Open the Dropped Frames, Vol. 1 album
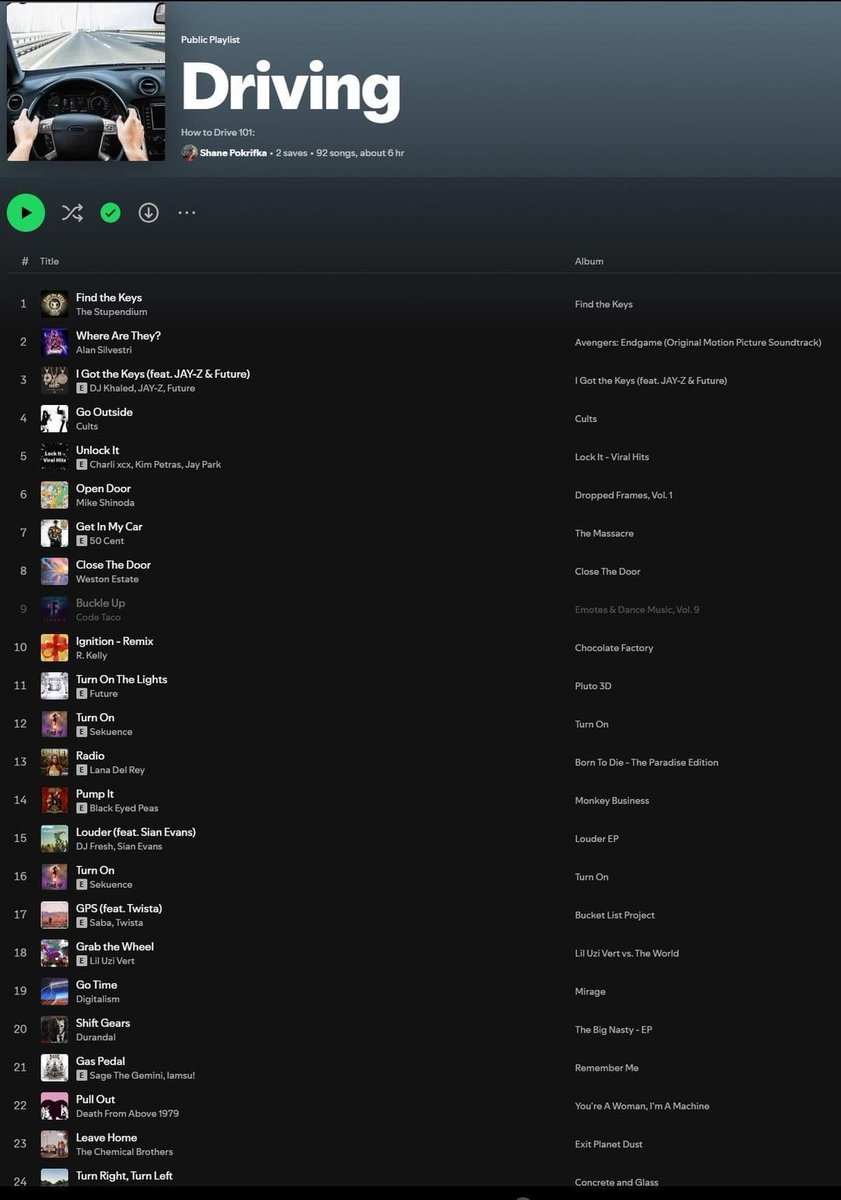 [x=624, y=495]
